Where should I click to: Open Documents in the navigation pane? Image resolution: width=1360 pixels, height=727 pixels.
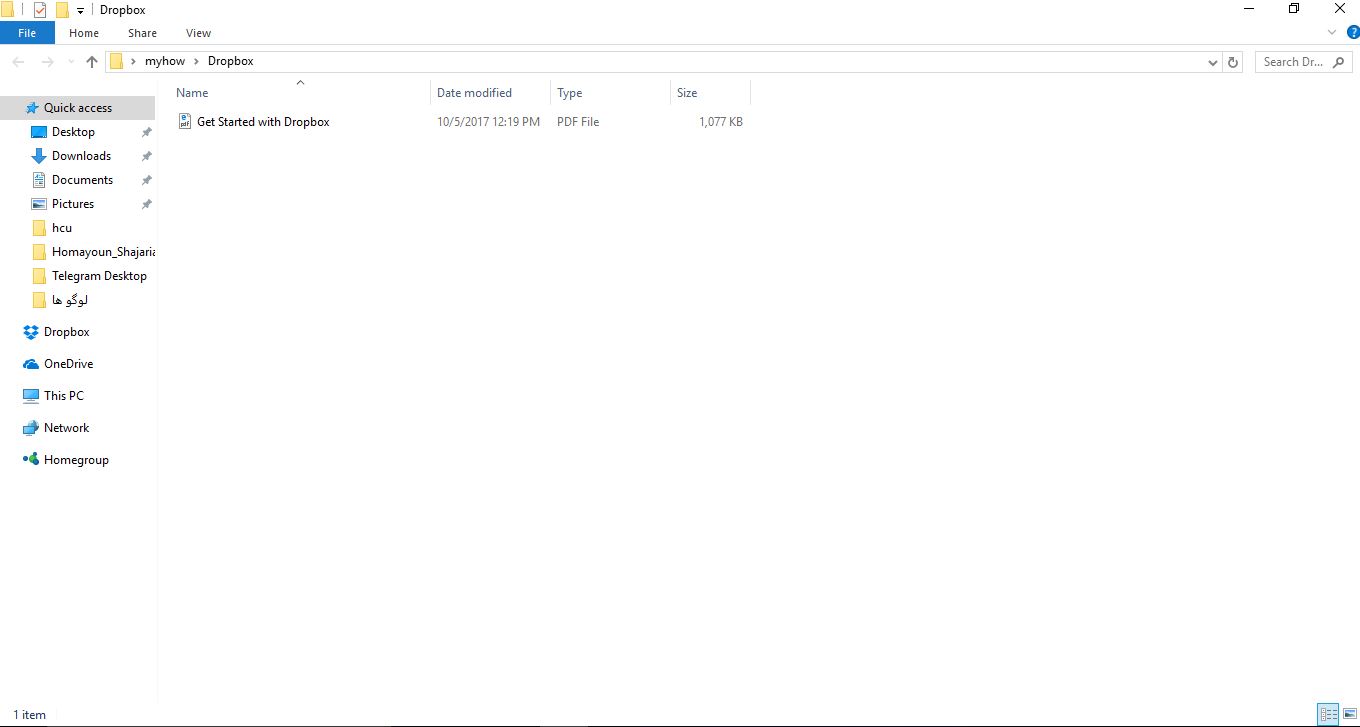point(82,180)
